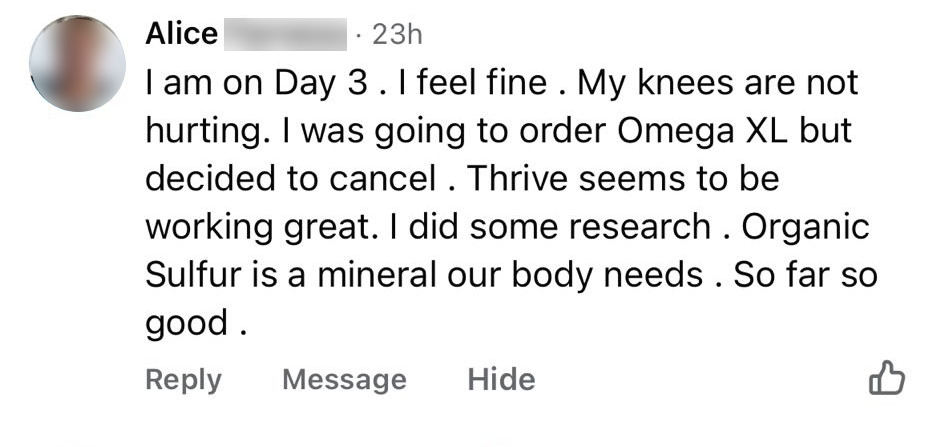Open the 23h comment timestamp
Screen dimensions: 926x447
click(x=397, y=35)
